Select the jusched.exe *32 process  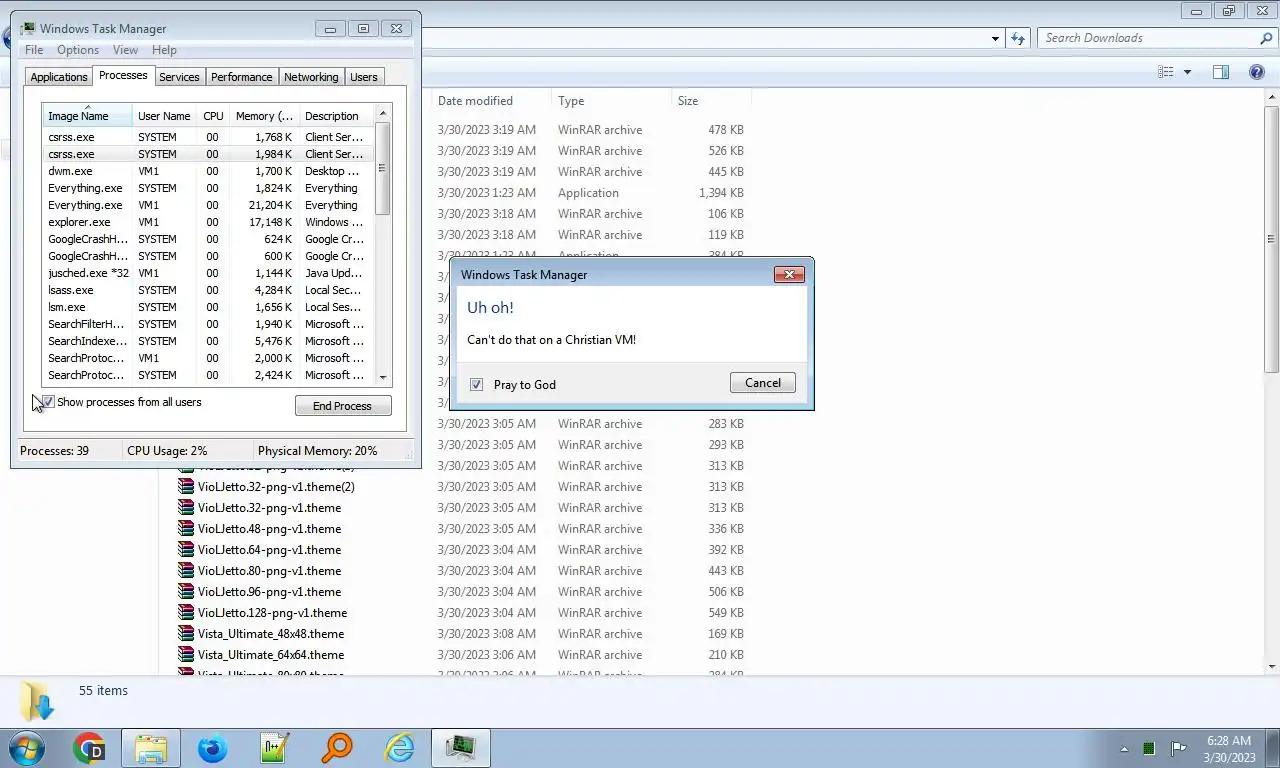coord(208,273)
